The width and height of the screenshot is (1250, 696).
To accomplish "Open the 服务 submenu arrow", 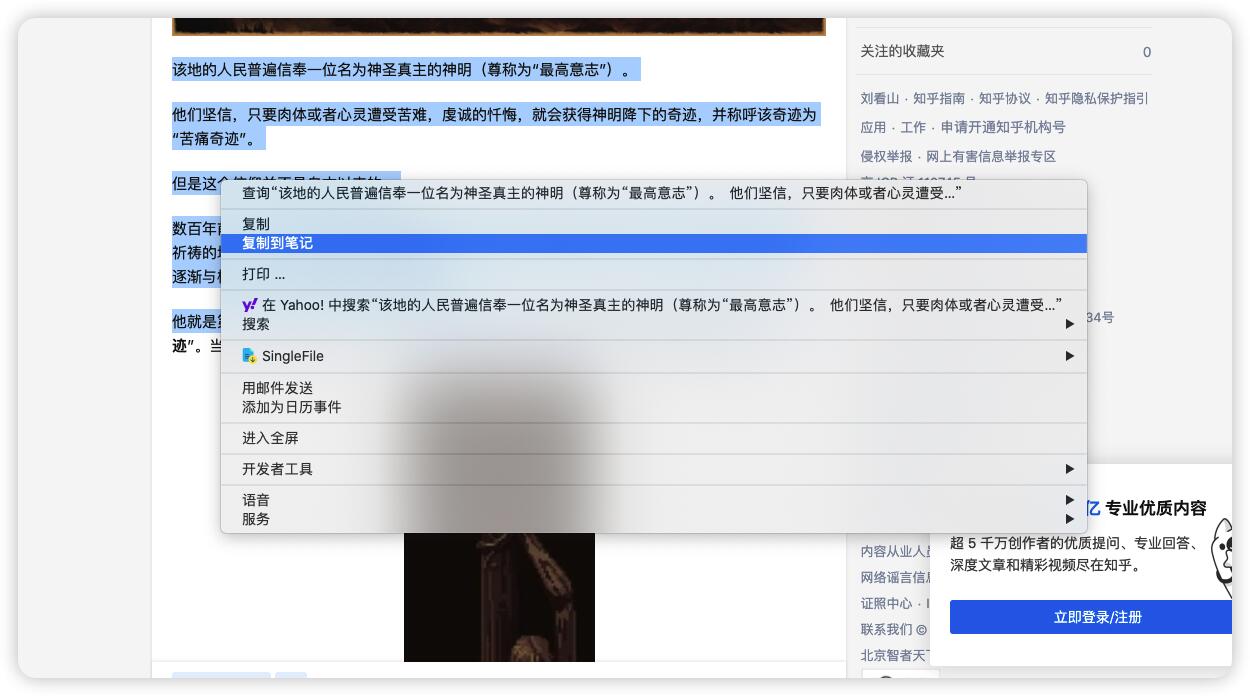I will pos(1069,519).
